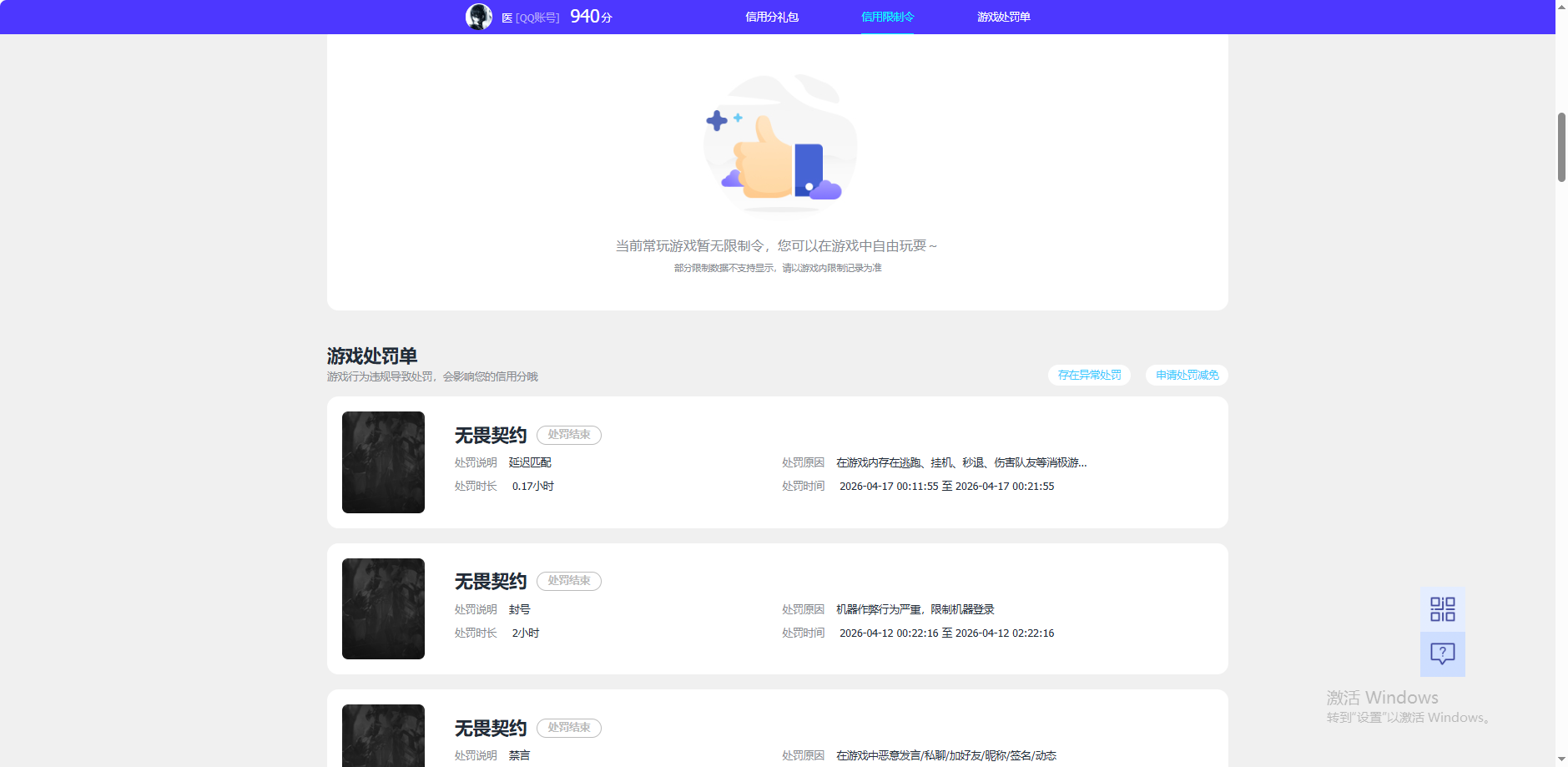Viewport: 1568px width, 767px height.
Task: Click the scrollbar down arrow
Action: pyautogui.click(x=1561, y=759)
